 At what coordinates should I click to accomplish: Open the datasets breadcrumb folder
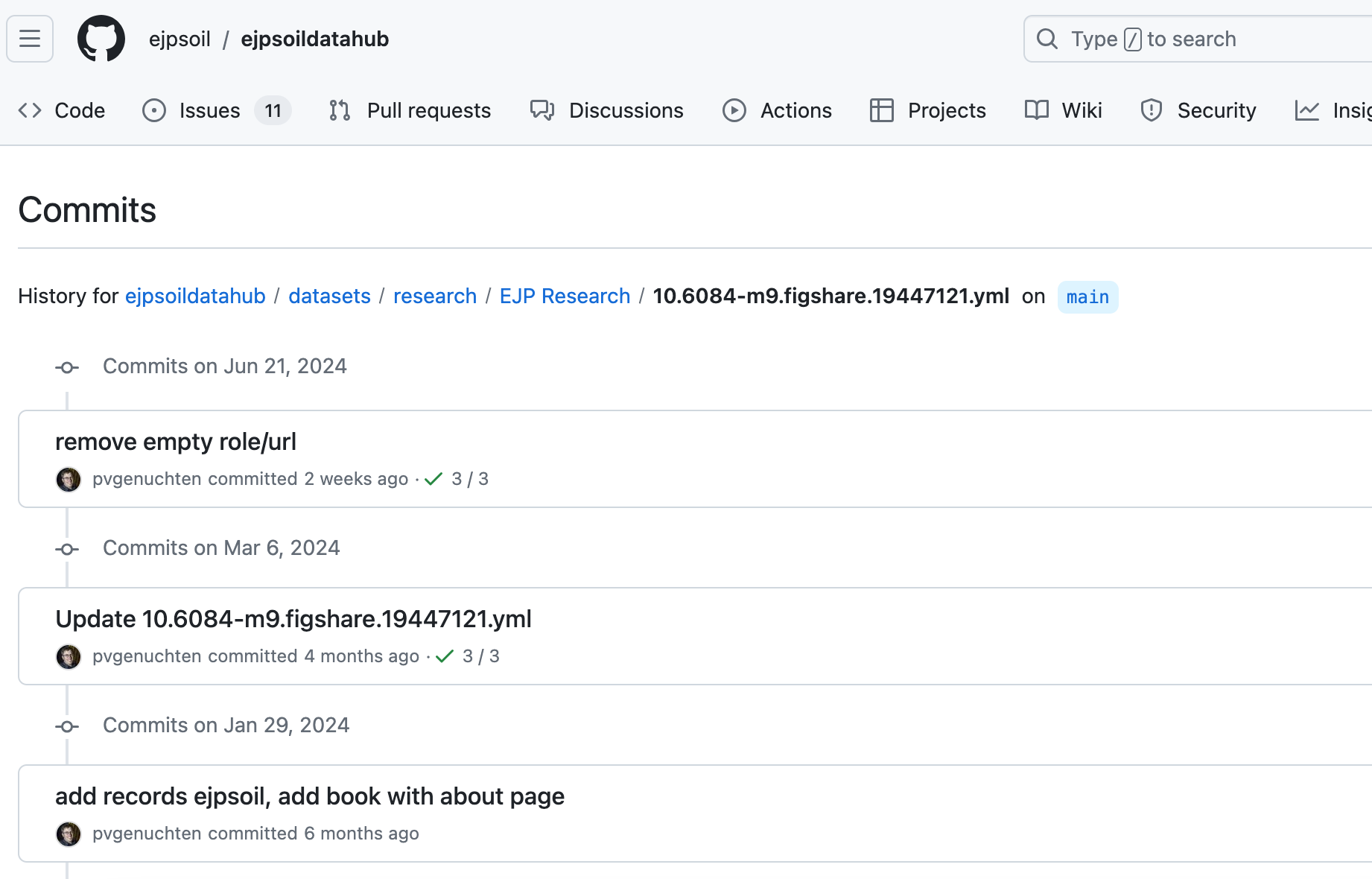pyautogui.click(x=329, y=296)
